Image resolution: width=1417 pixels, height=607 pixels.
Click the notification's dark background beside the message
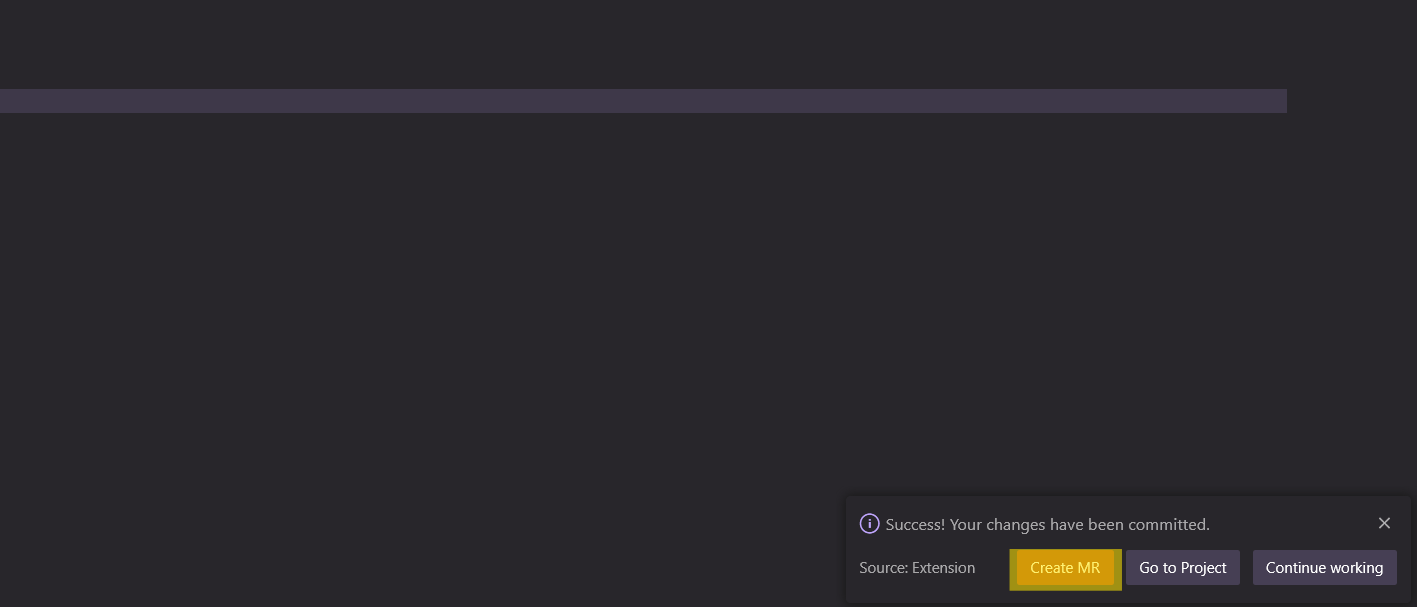point(1290,524)
